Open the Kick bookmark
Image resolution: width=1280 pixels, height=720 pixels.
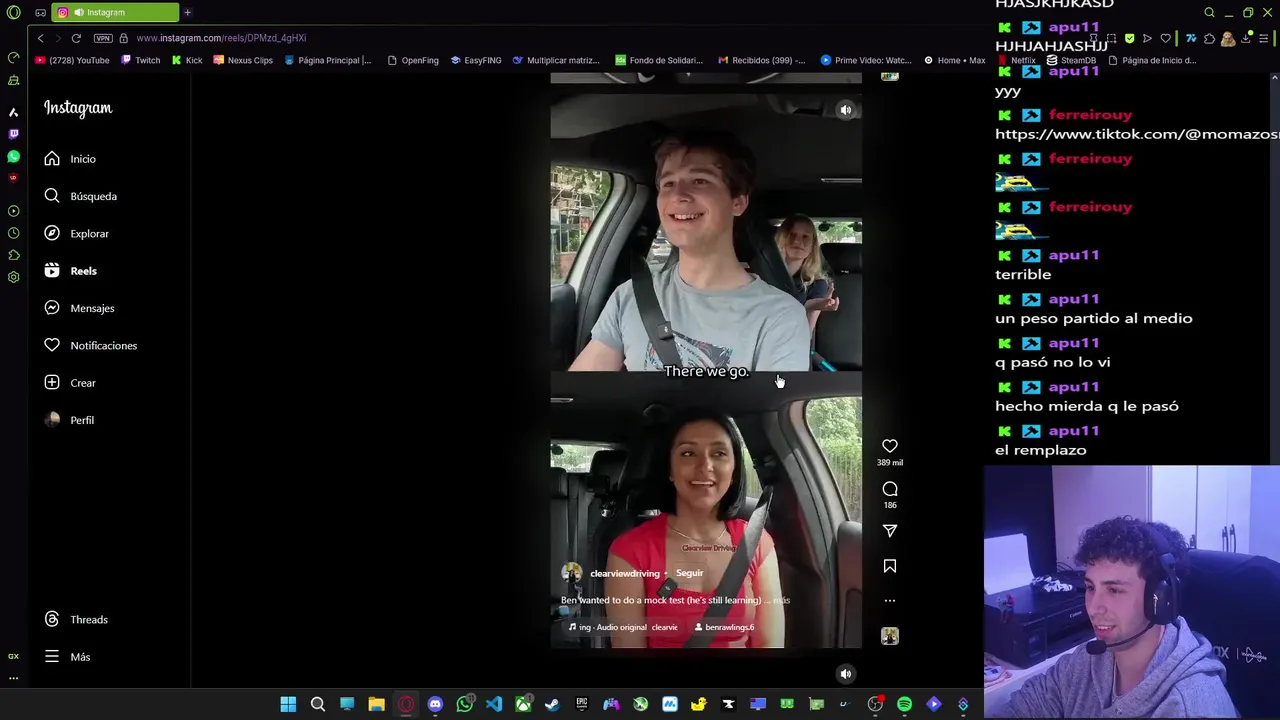187,60
